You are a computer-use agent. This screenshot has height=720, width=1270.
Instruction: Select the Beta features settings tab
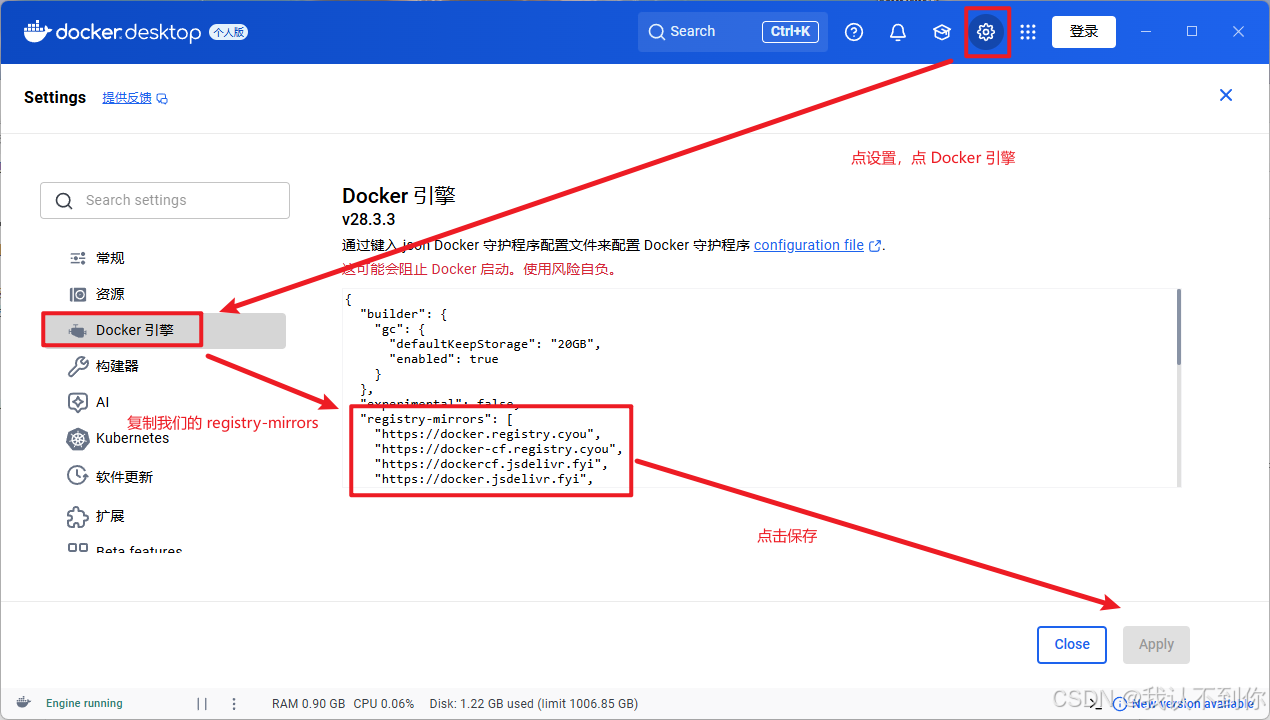point(163,548)
